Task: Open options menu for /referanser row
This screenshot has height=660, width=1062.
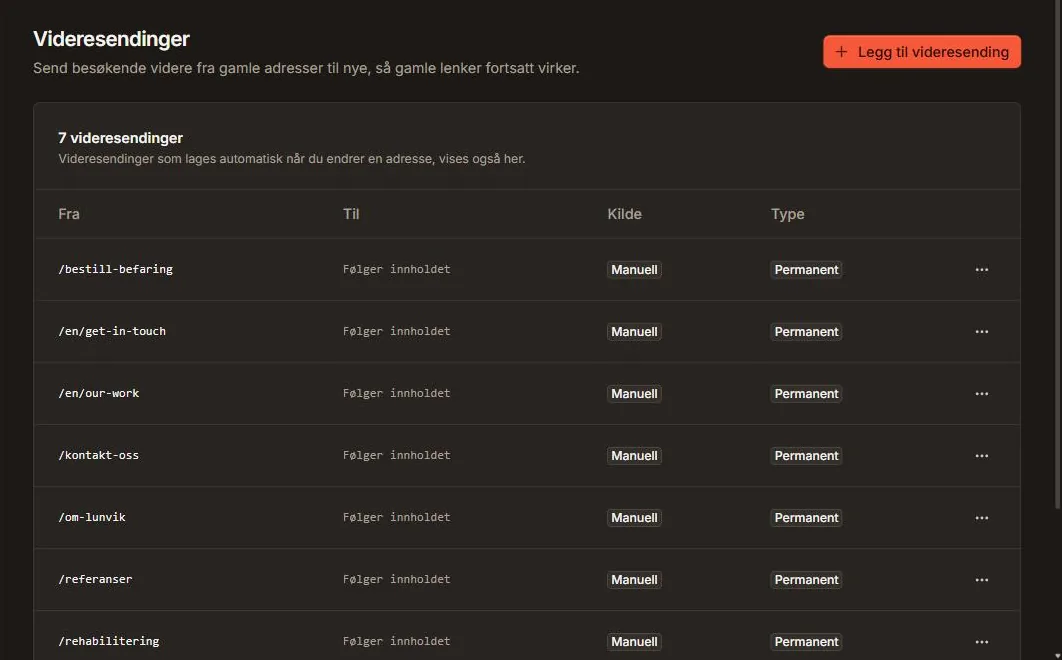Action: 981,579
